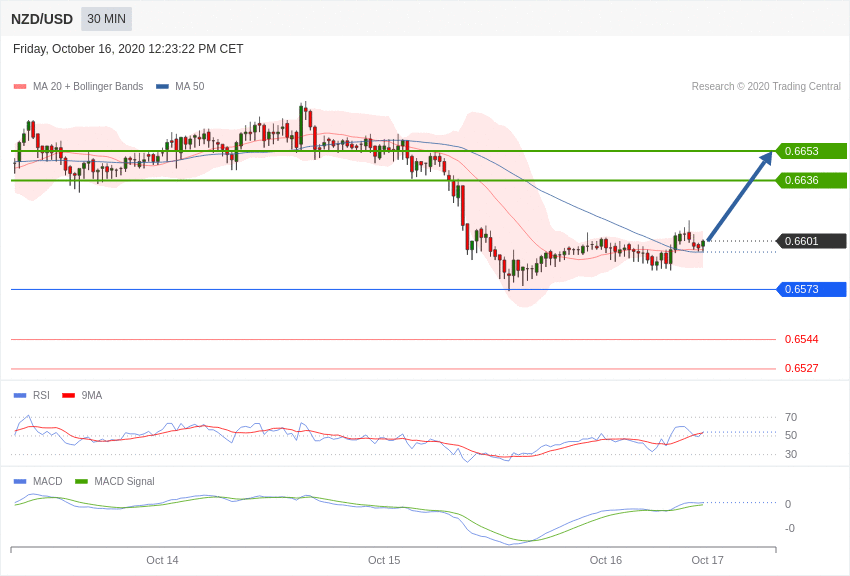Screen dimensions: 850x576
Task: Click the Oct 16 date axis label
Action: coord(606,560)
